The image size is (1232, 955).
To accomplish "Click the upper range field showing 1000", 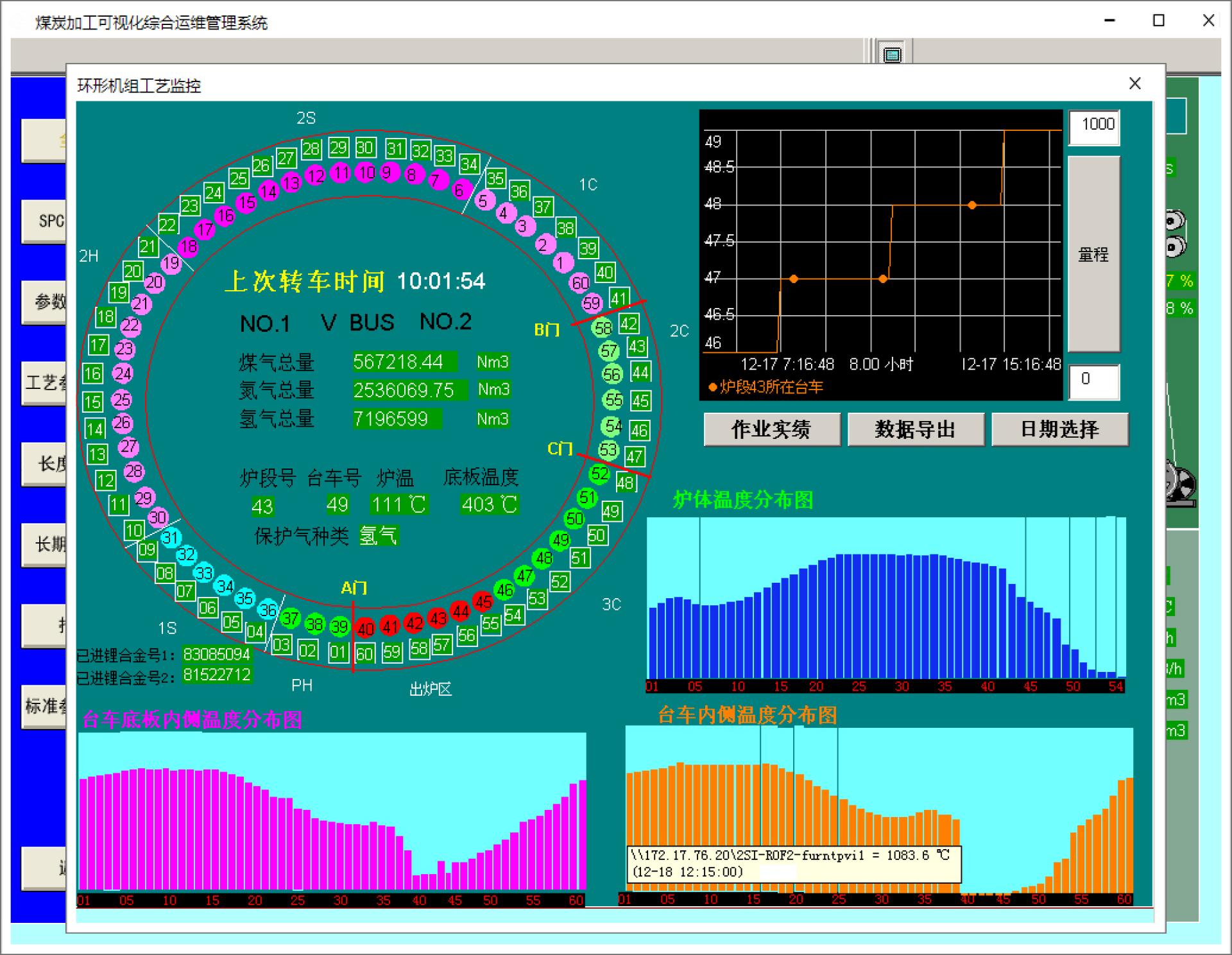I will coord(1094,126).
